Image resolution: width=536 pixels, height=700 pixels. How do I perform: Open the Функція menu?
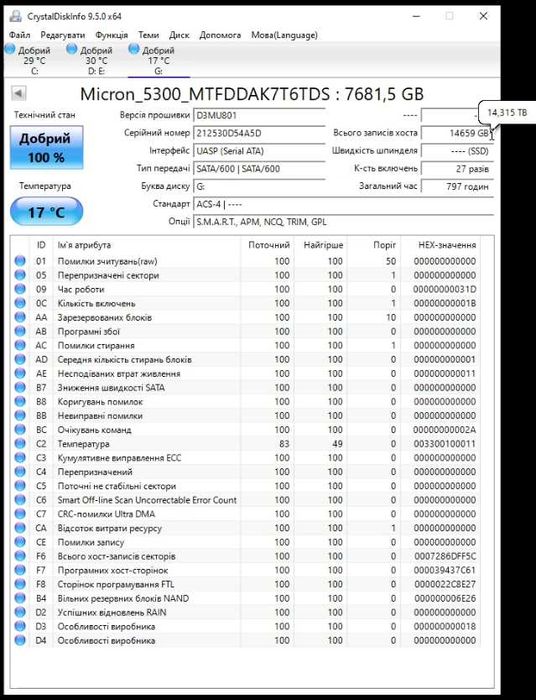coord(112,35)
